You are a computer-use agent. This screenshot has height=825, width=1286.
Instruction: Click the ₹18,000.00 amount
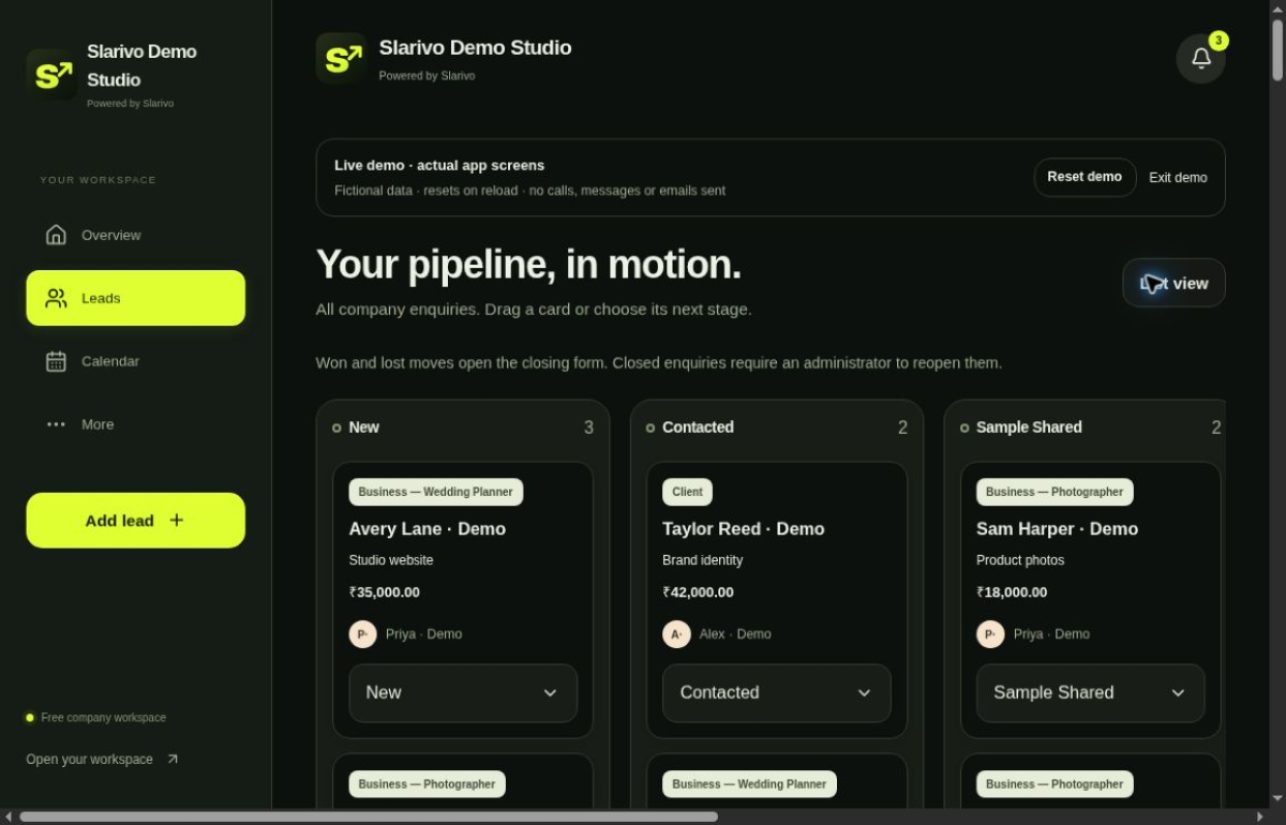point(1012,592)
